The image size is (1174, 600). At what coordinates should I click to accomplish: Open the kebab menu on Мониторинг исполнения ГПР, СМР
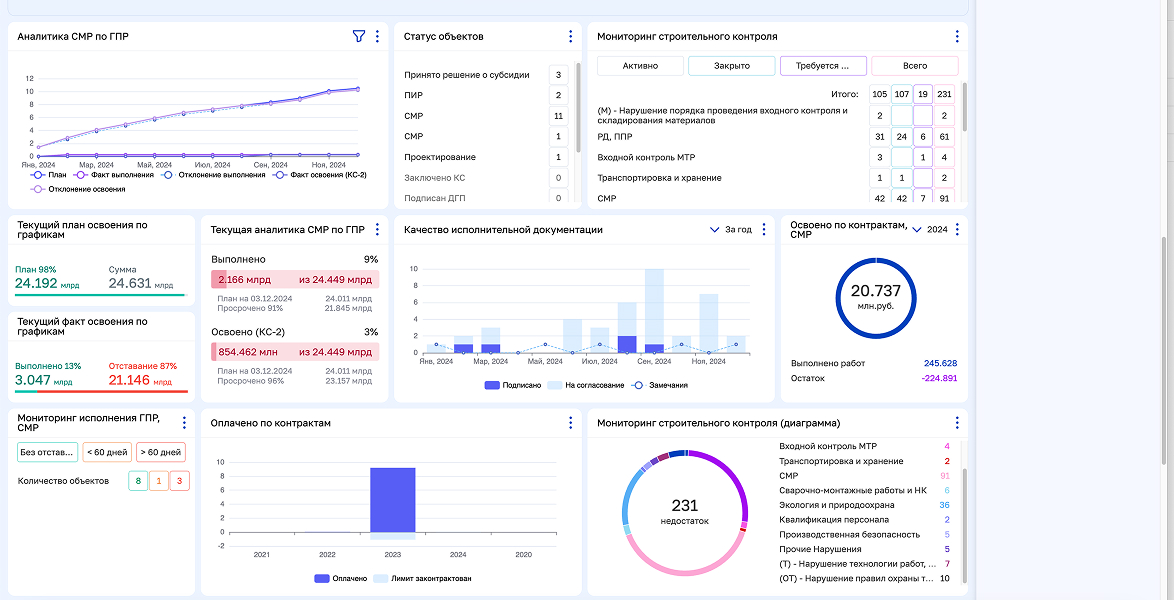point(183,422)
